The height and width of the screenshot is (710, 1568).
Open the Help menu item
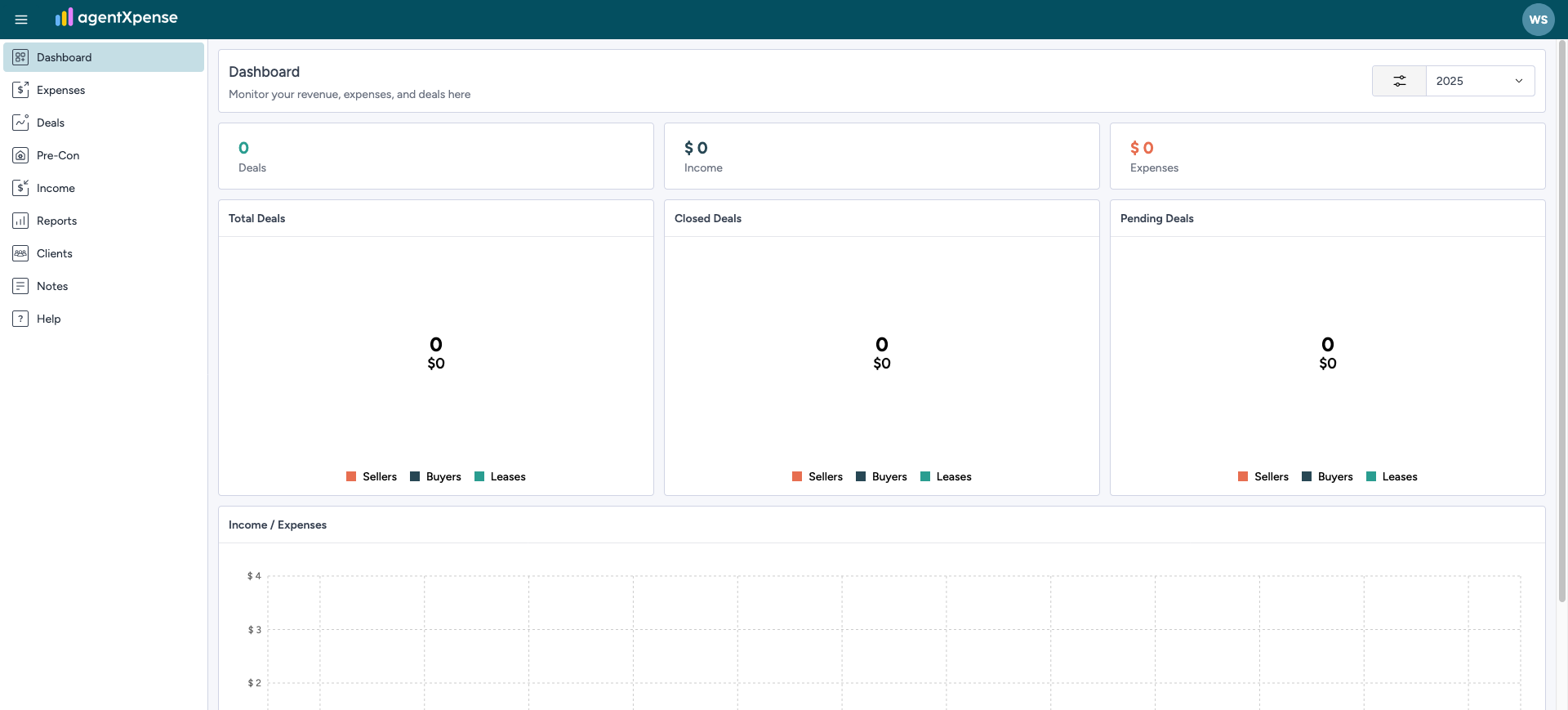click(104, 319)
